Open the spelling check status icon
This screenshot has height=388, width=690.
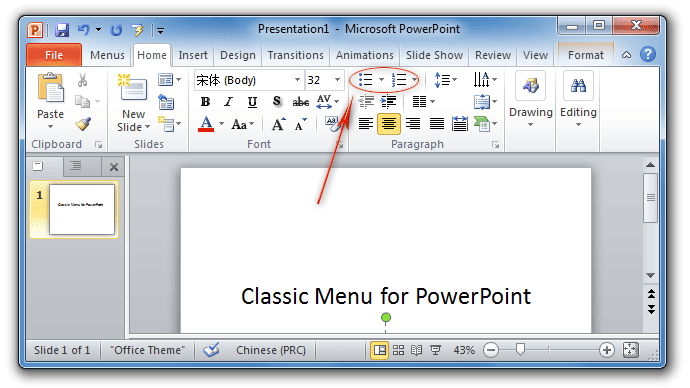tap(212, 350)
